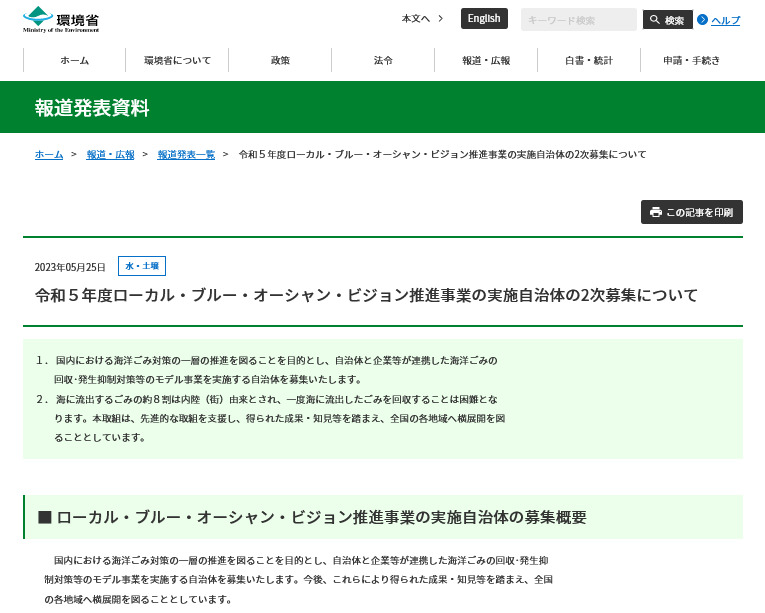This screenshot has height=613, width=765.
Task: Go to 報道発表一覧 breadcrumb link
Action: (x=186, y=155)
